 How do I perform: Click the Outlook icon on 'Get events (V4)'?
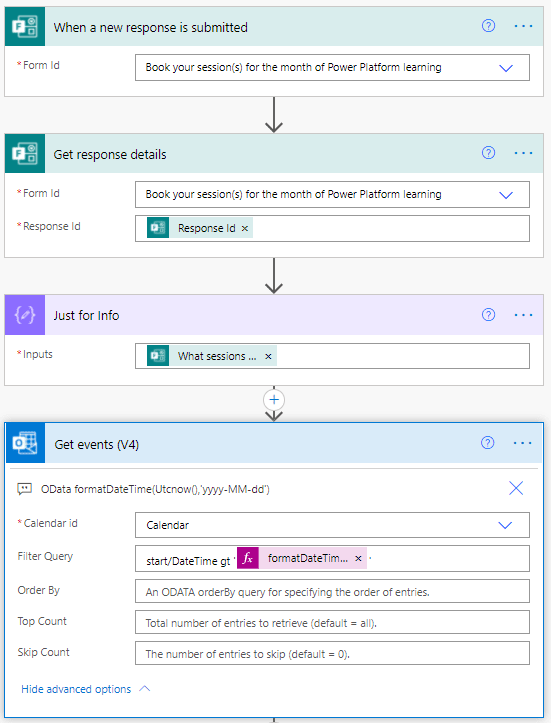coord(25,443)
